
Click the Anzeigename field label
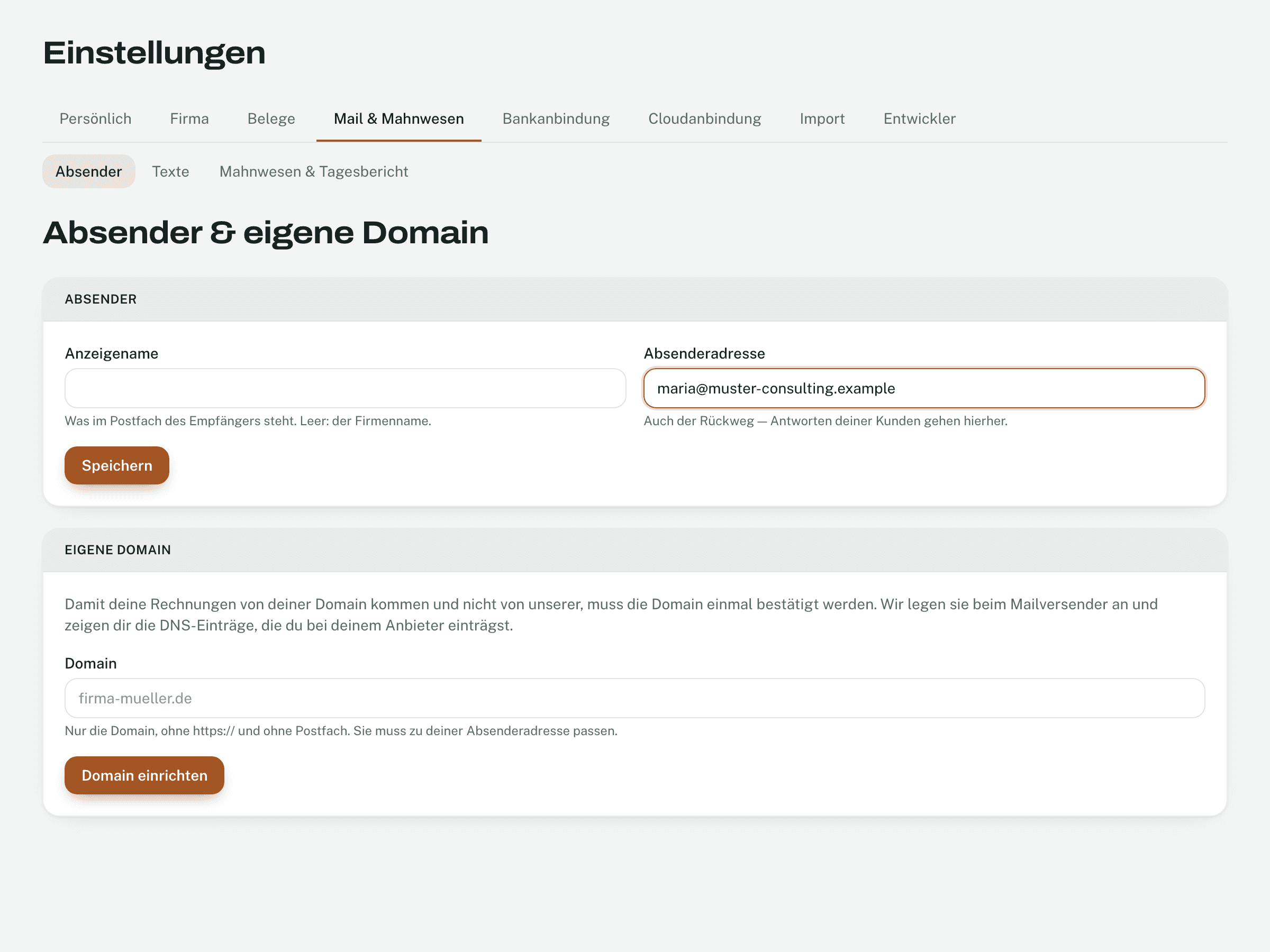[111, 353]
